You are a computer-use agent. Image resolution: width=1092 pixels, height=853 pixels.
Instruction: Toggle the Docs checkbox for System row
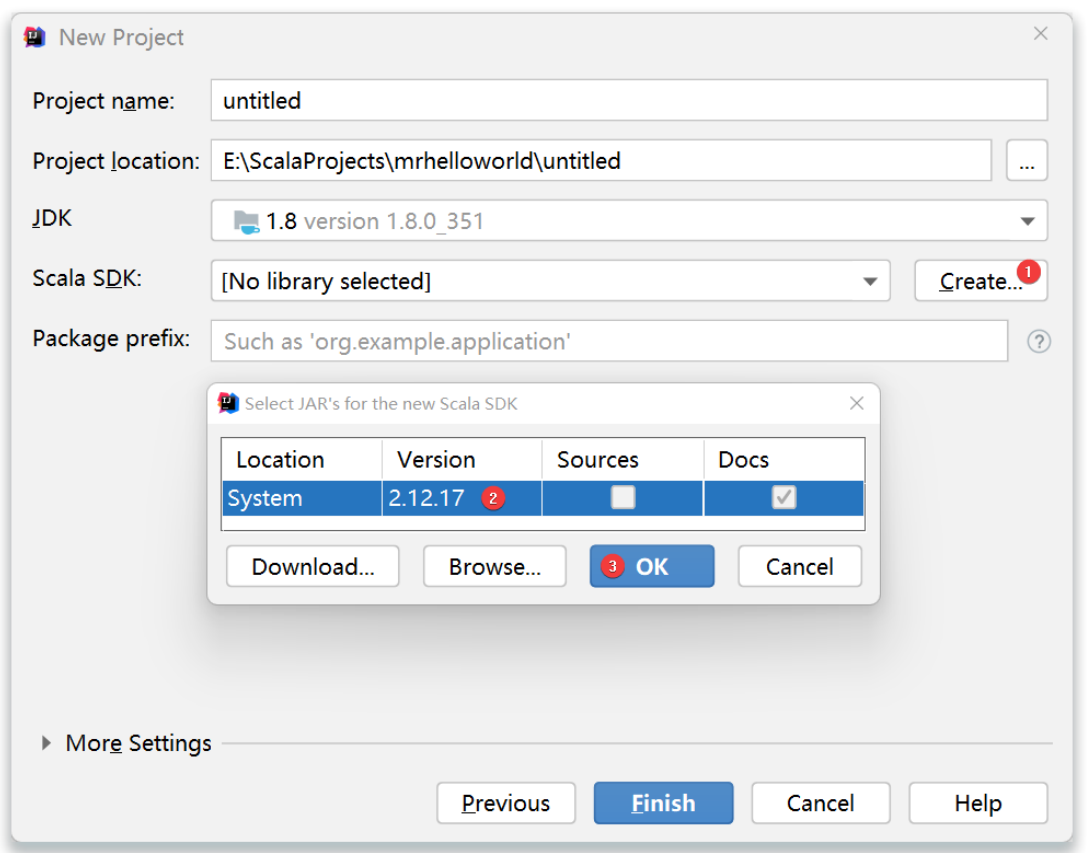(x=783, y=497)
